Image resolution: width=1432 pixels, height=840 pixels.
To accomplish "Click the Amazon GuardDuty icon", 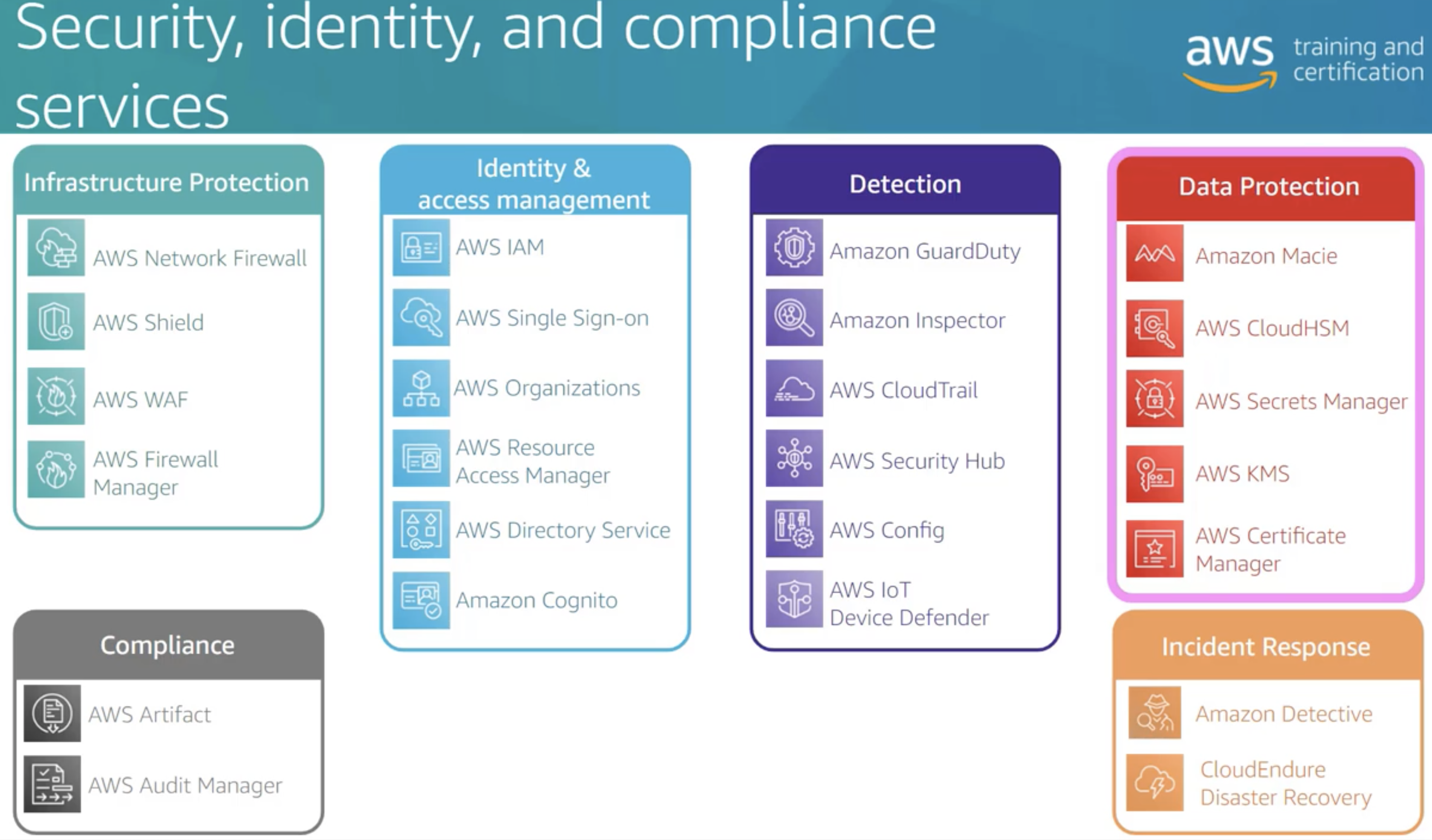I will 794,247.
